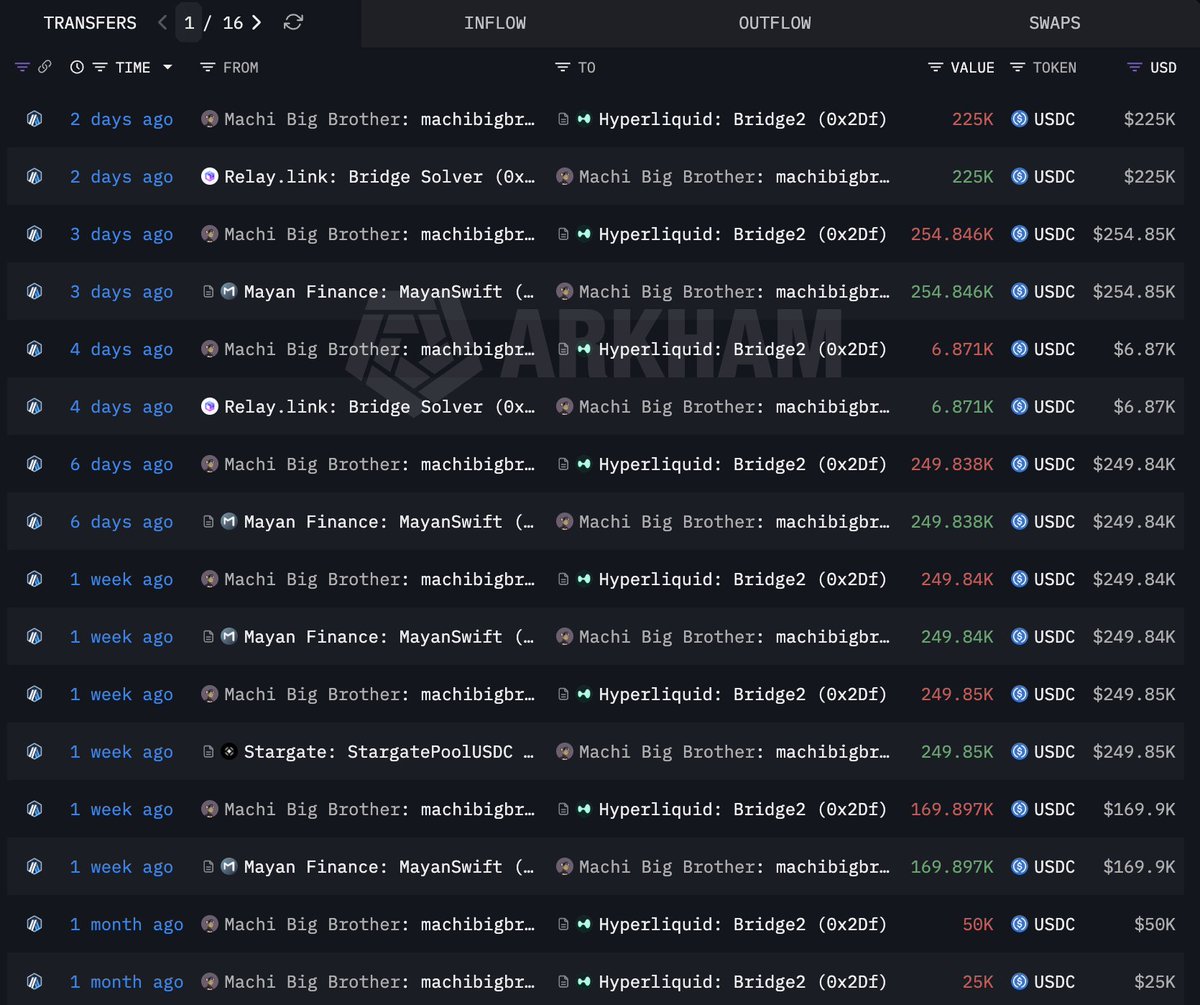Refresh the transfers list
The height and width of the screenshot is (1005, 1200).
coord(293,22)
